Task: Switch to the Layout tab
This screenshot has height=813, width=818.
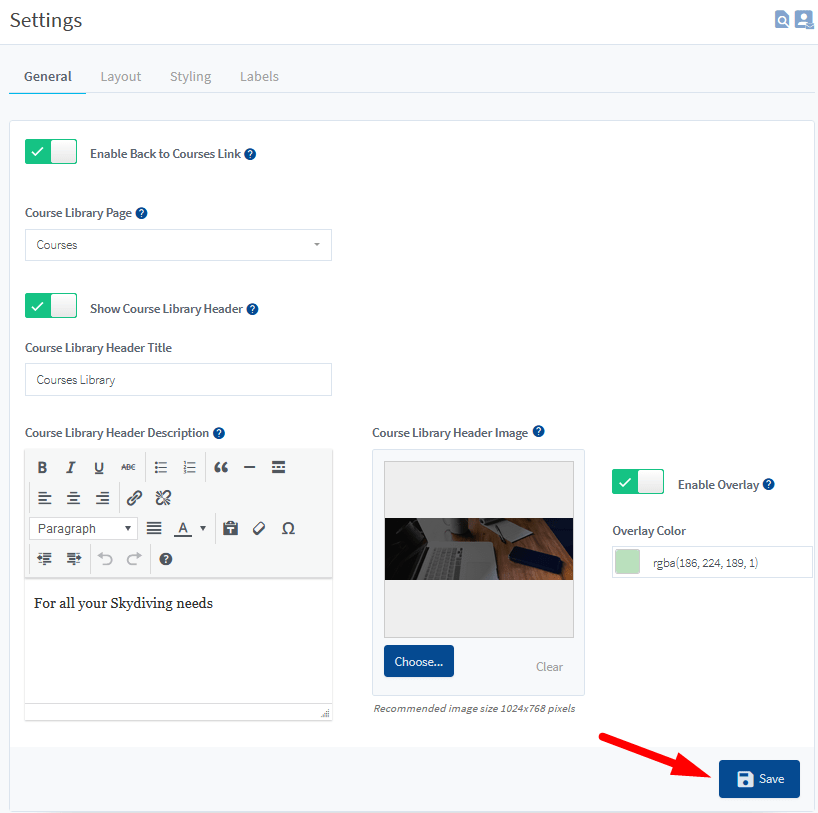Action: click(121, 77)
